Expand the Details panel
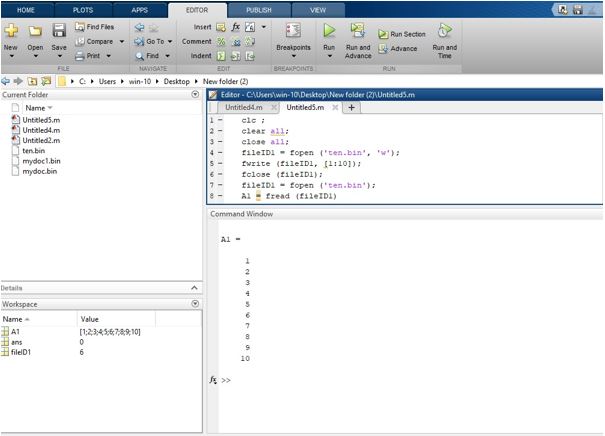 click(194, 288)
